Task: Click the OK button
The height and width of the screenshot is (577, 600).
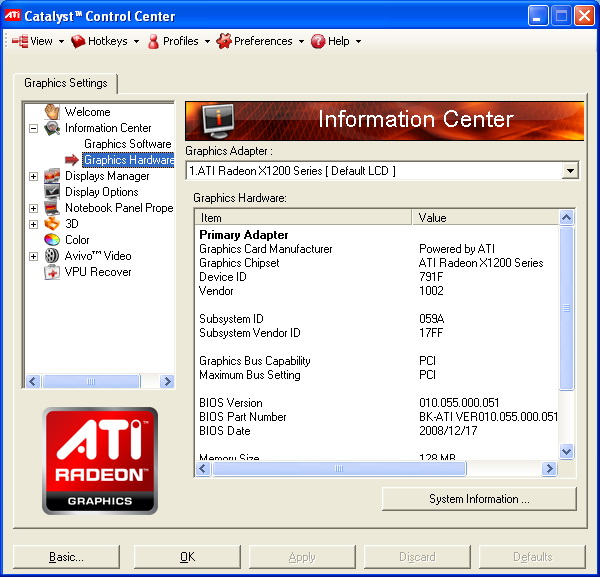Action: [187, 557]
